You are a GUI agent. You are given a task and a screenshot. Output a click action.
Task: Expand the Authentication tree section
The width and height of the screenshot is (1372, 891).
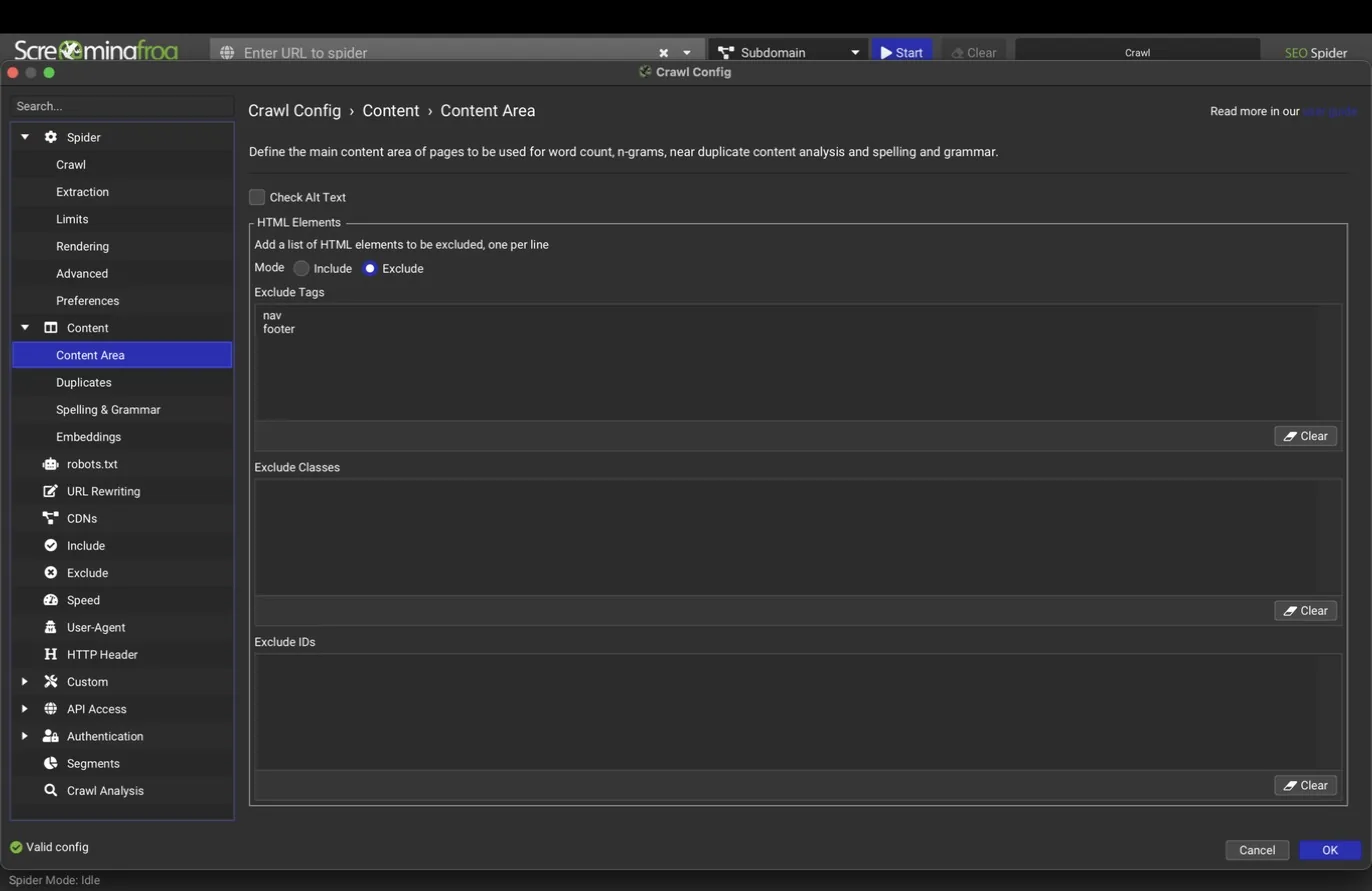[x=25, y=736]
